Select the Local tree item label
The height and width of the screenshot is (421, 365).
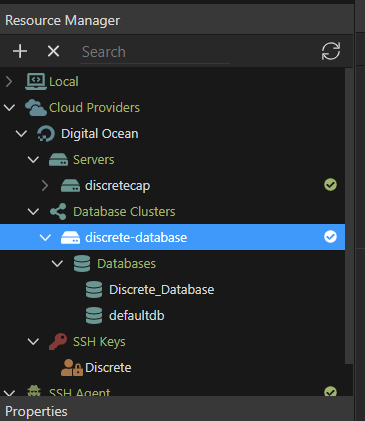[64, 82]
